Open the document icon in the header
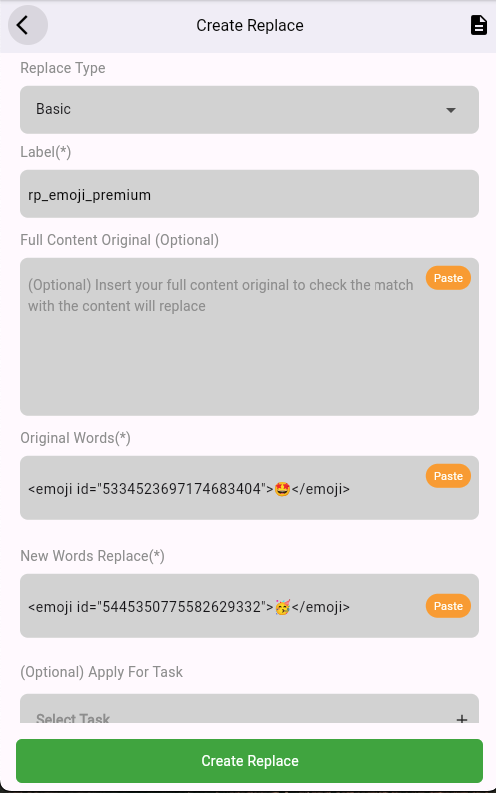This screenshot has height=793, width=496. 478,25
